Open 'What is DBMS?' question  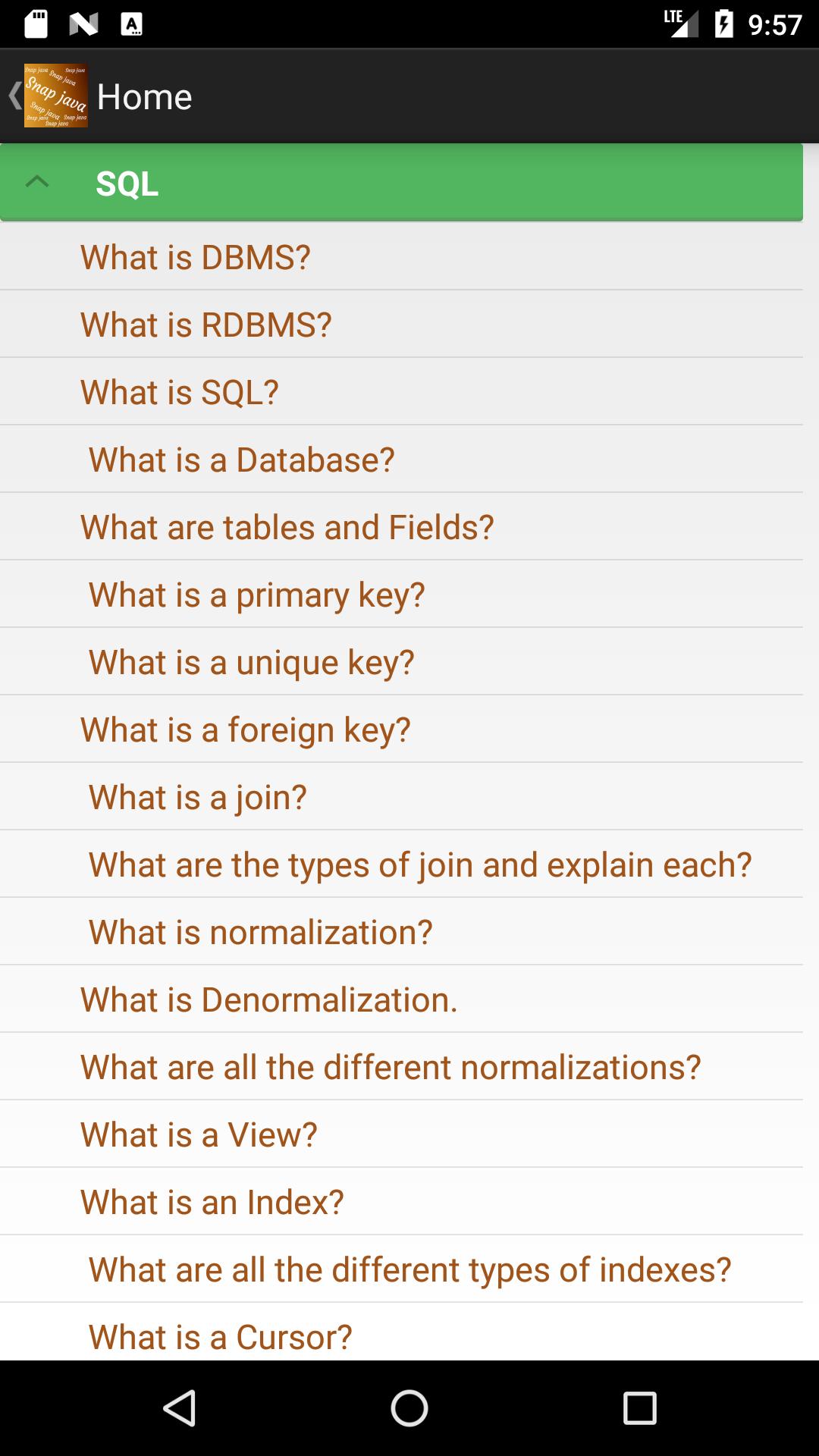coord(401,256)
